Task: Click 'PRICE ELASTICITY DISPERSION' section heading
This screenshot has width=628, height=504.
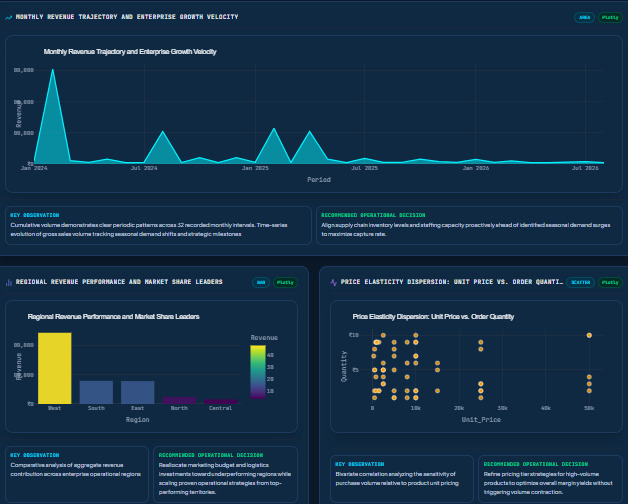Action: (452, 282)
